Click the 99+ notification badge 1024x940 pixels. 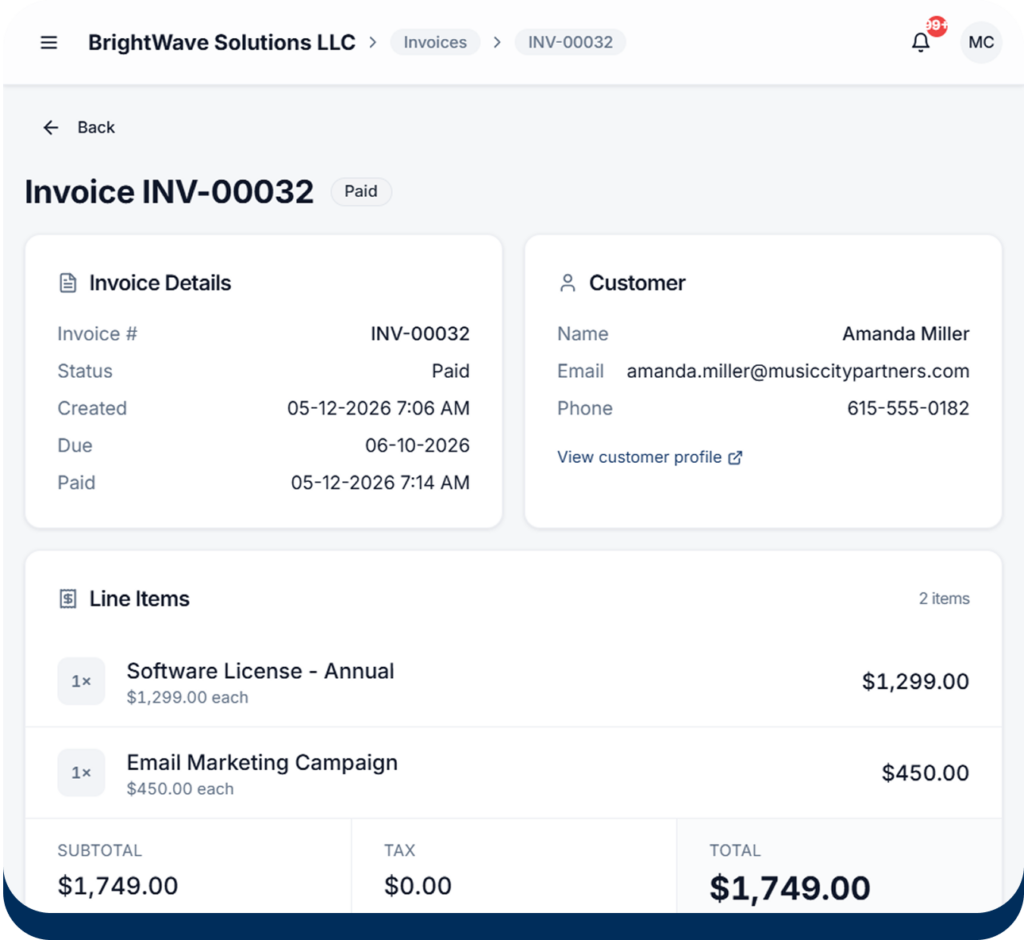point(937,26)
